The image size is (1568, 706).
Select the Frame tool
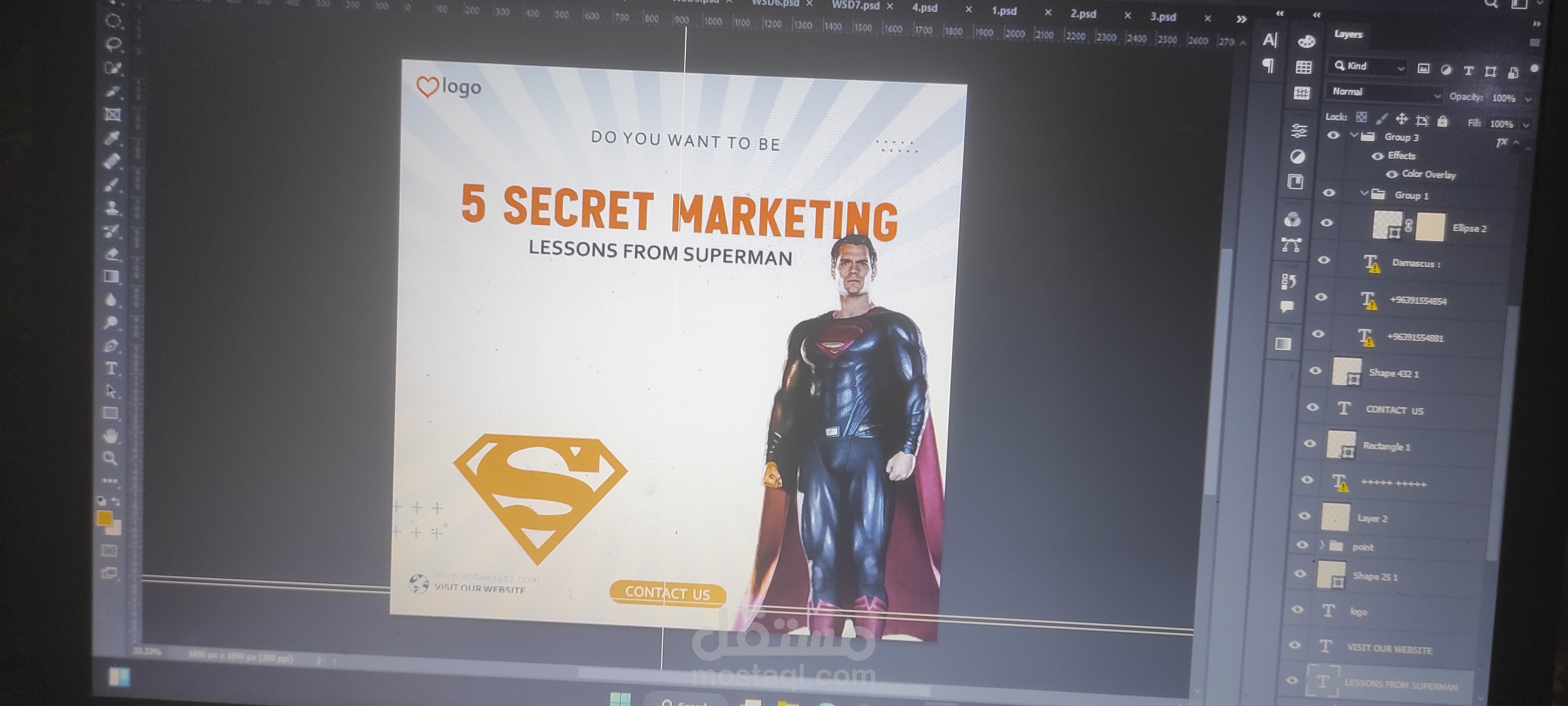pyautogui.click(x=113, y=115)
